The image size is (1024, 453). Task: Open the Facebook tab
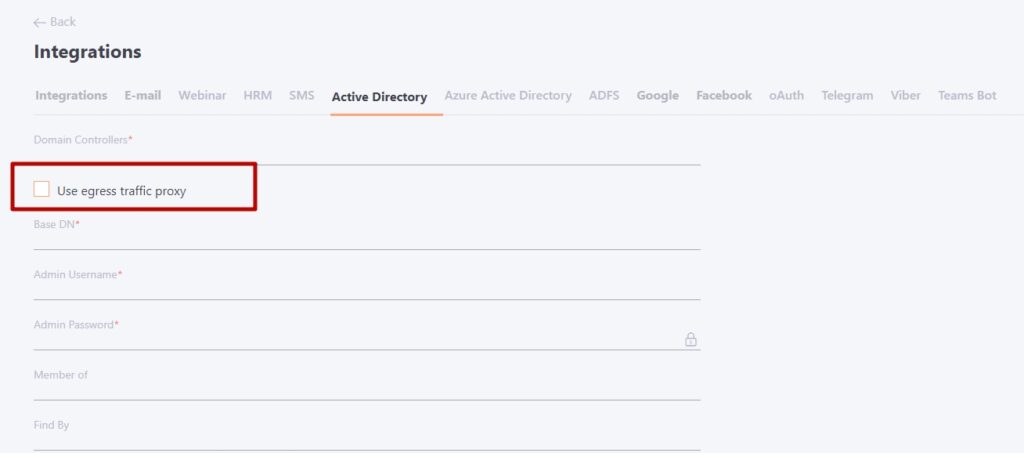724,95
